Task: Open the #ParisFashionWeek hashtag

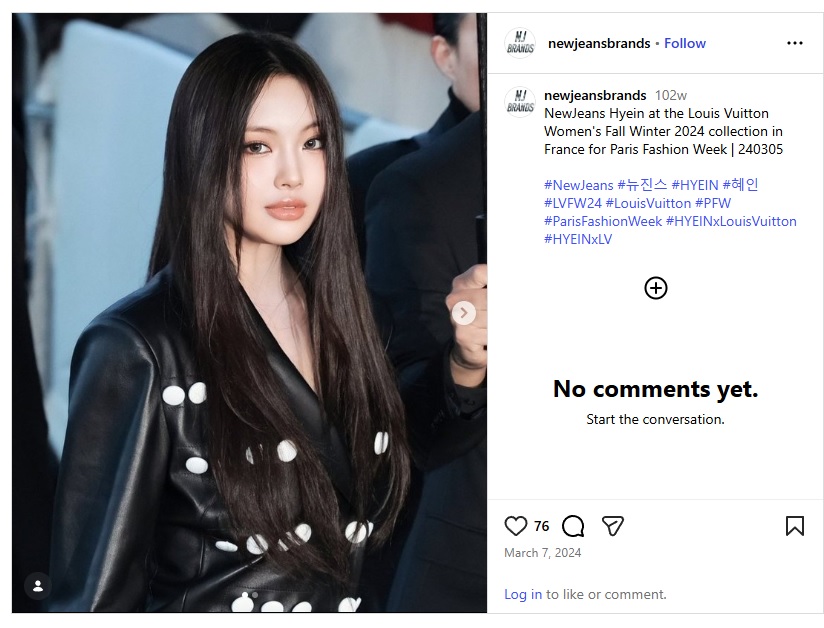Action: [x=603, y=221]
